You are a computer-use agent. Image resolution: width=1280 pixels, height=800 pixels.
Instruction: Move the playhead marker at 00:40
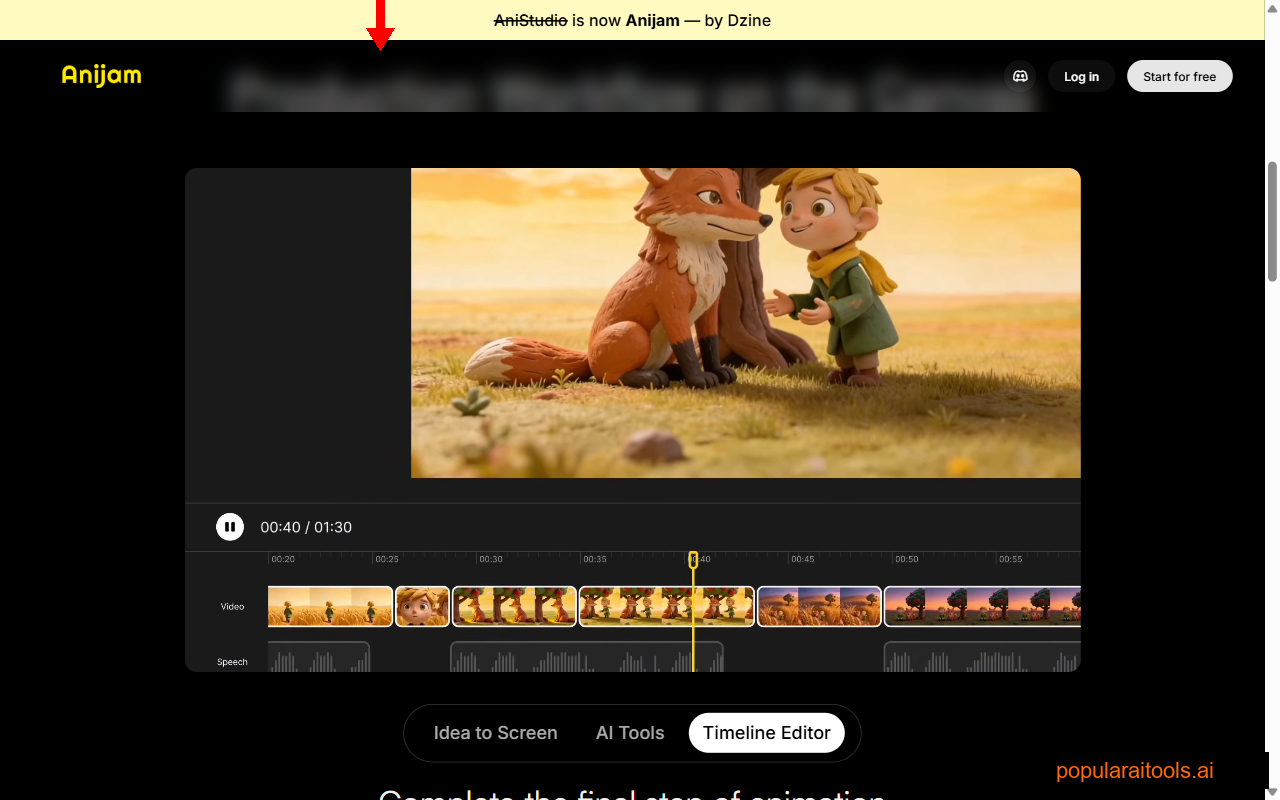[693, 560]
